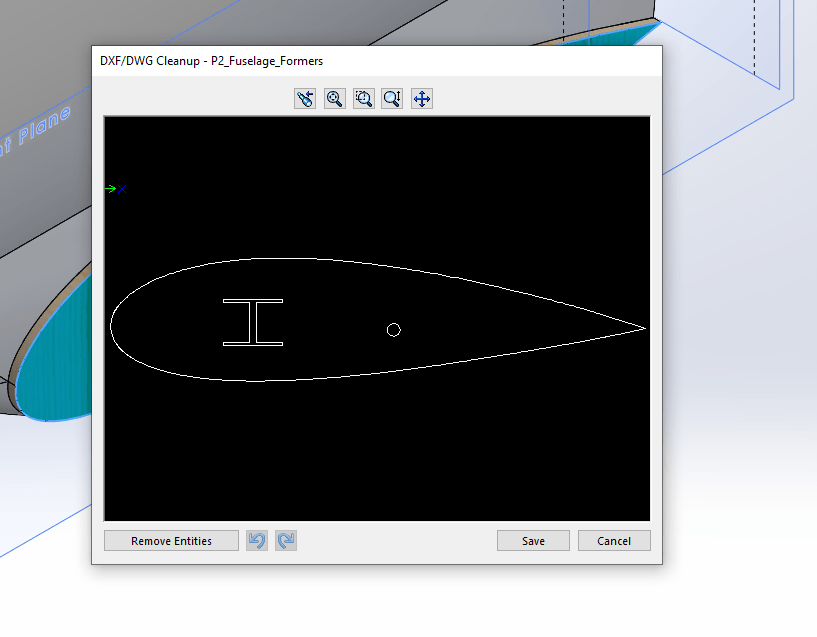This screenshot has width=817, height=637.
Task: Click the airfoil's pointed trailing edge
Action: coord(643,327)
